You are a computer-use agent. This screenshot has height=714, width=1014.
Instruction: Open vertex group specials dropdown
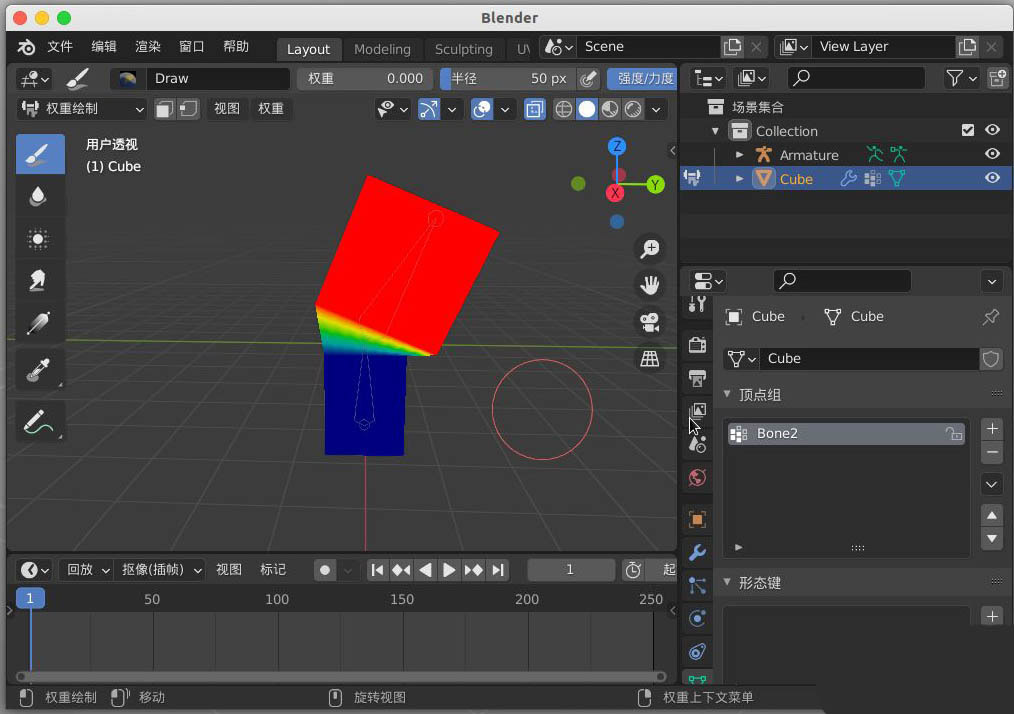click(991, 484)
